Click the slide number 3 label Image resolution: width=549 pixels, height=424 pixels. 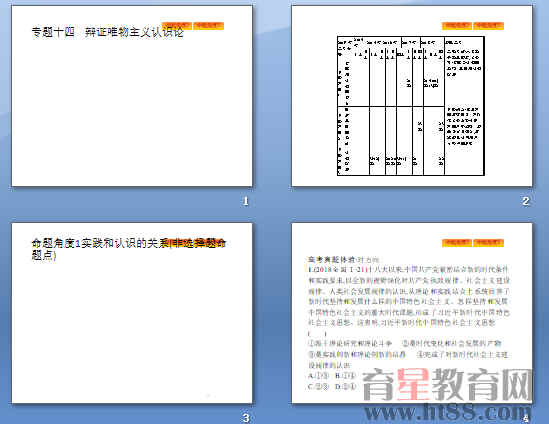[246, 418]
